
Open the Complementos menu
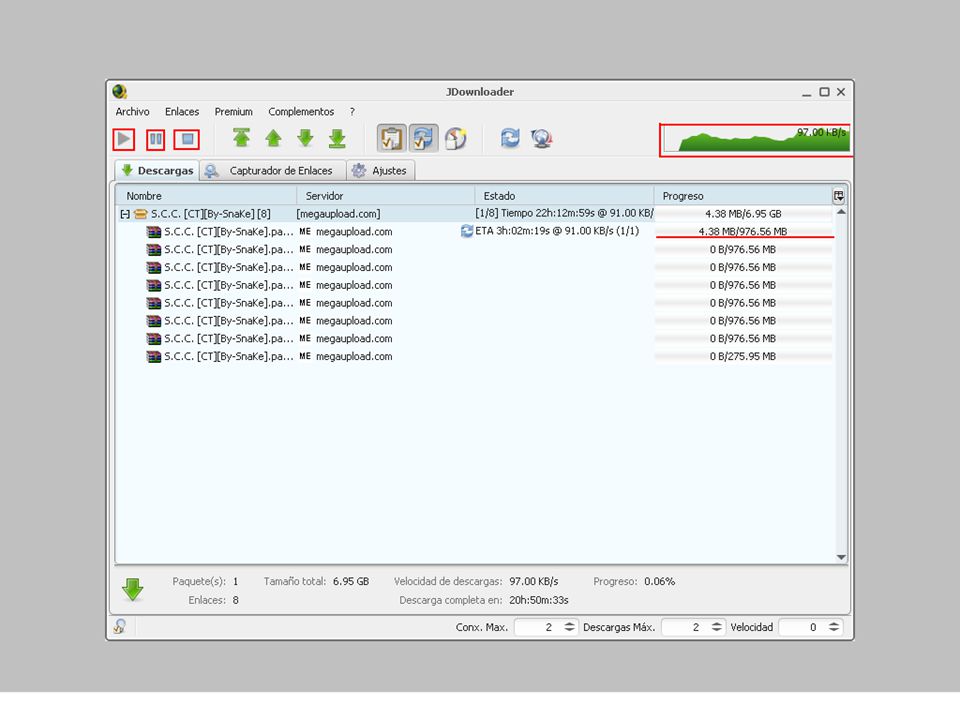pos(301,111)
